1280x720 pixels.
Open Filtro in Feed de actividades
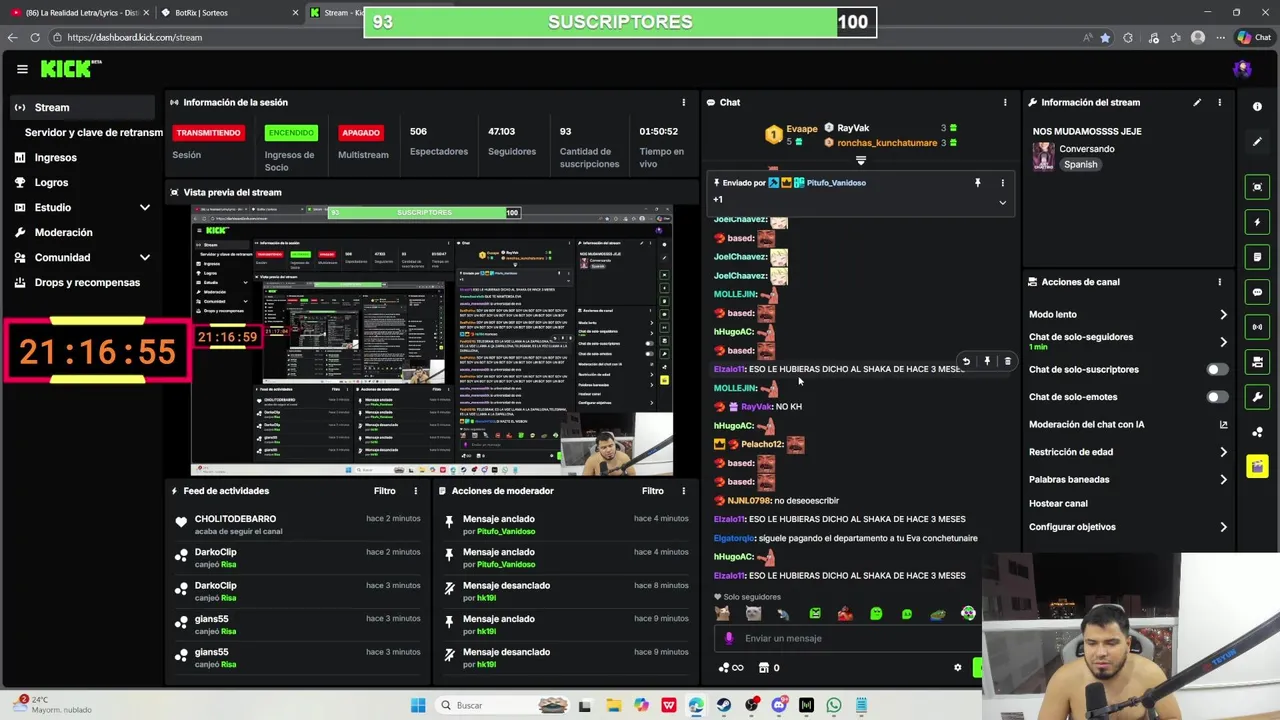(385, 491)
